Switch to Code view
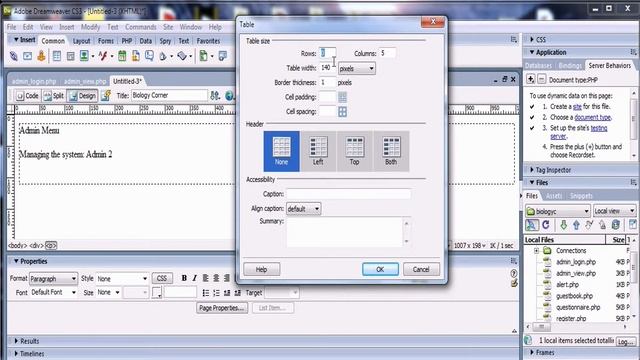Image resolution: width=640 pixels, height=360 pixels. pyautogui.click(x=27, y=96)
